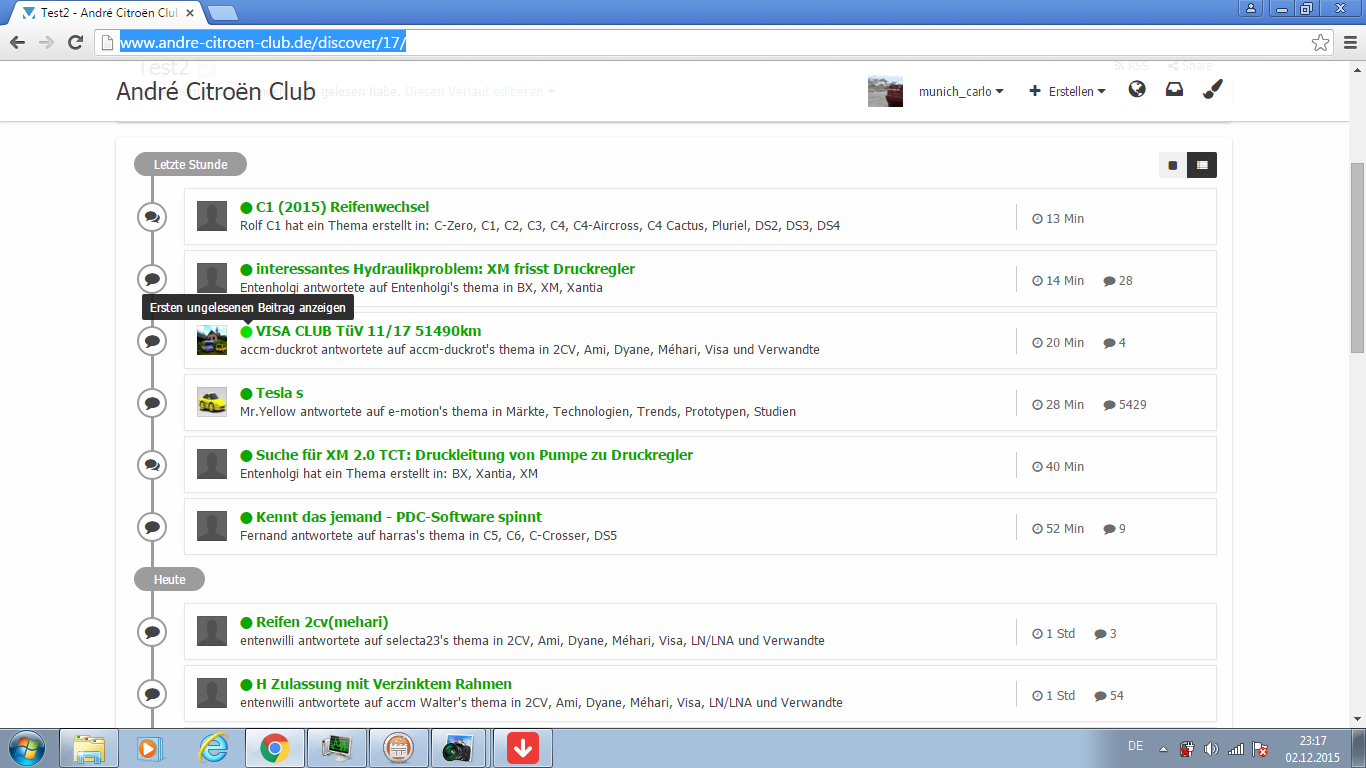Click the 13 Min timestamp
This screenshot has height=768, width=1366.
click(1058, 219)
